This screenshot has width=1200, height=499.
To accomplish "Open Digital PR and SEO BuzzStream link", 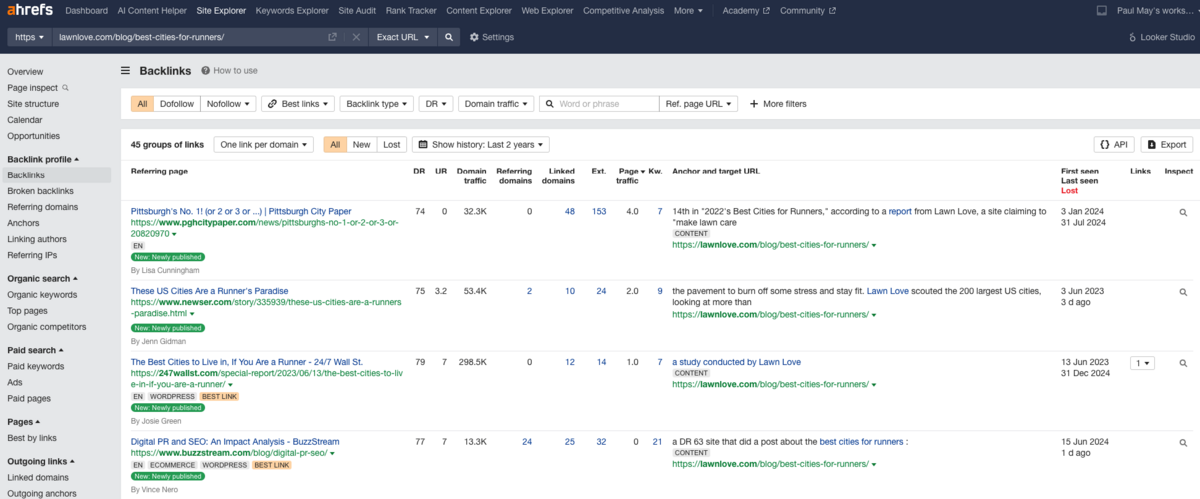I will click(234, 441).
